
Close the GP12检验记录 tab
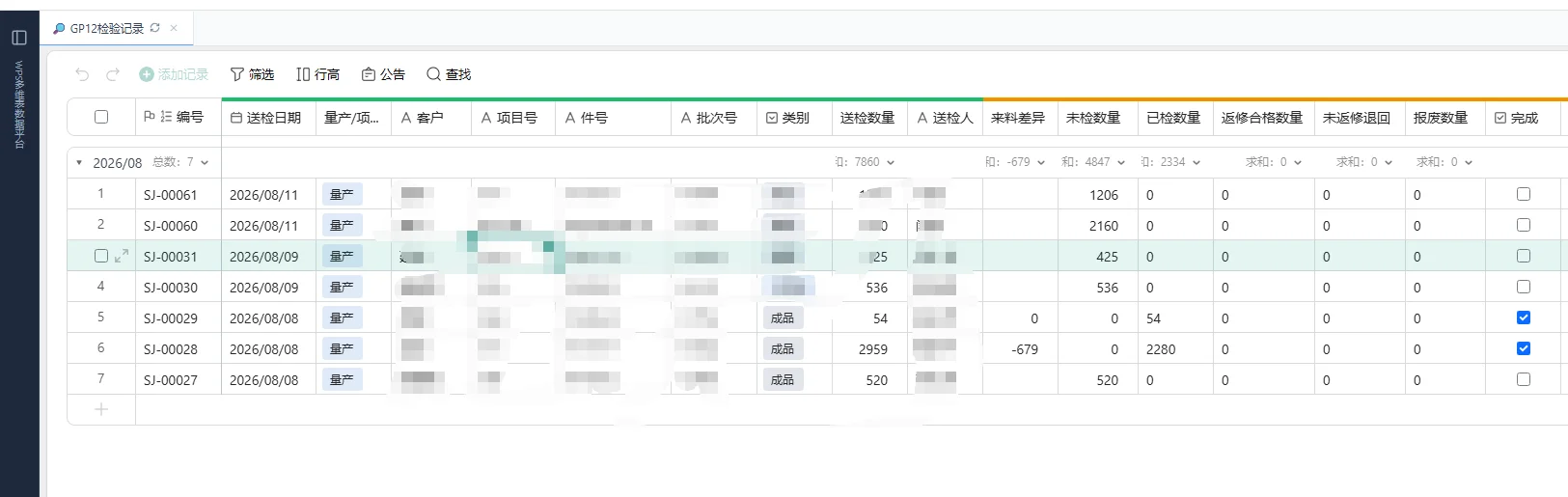[174, 28]
